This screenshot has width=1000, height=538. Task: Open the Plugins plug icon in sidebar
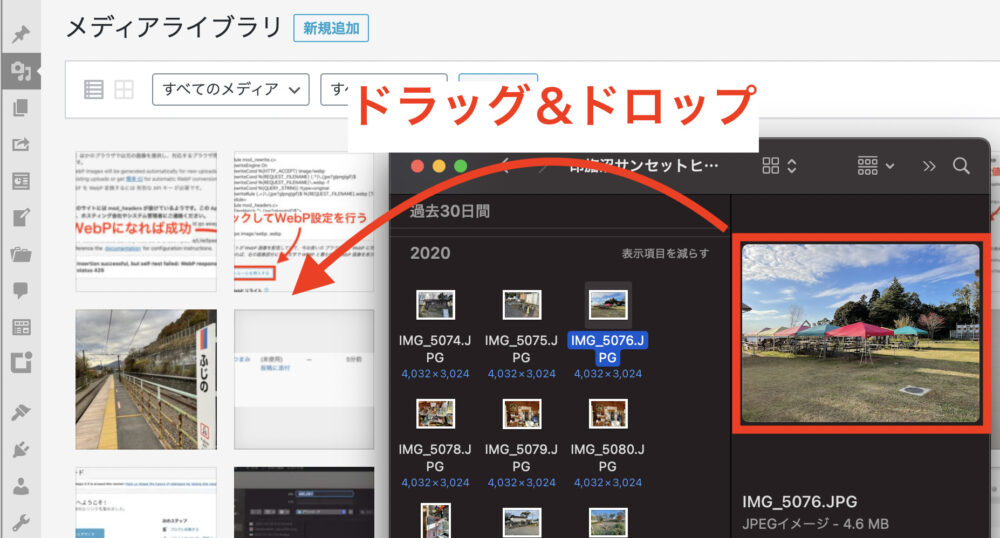click(x=20, y=449)
